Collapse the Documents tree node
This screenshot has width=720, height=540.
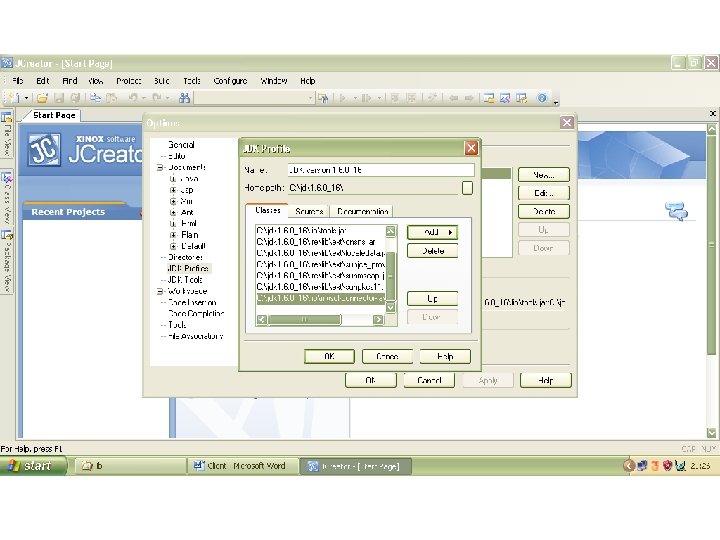pyautogui.click(x=160, y=168)
